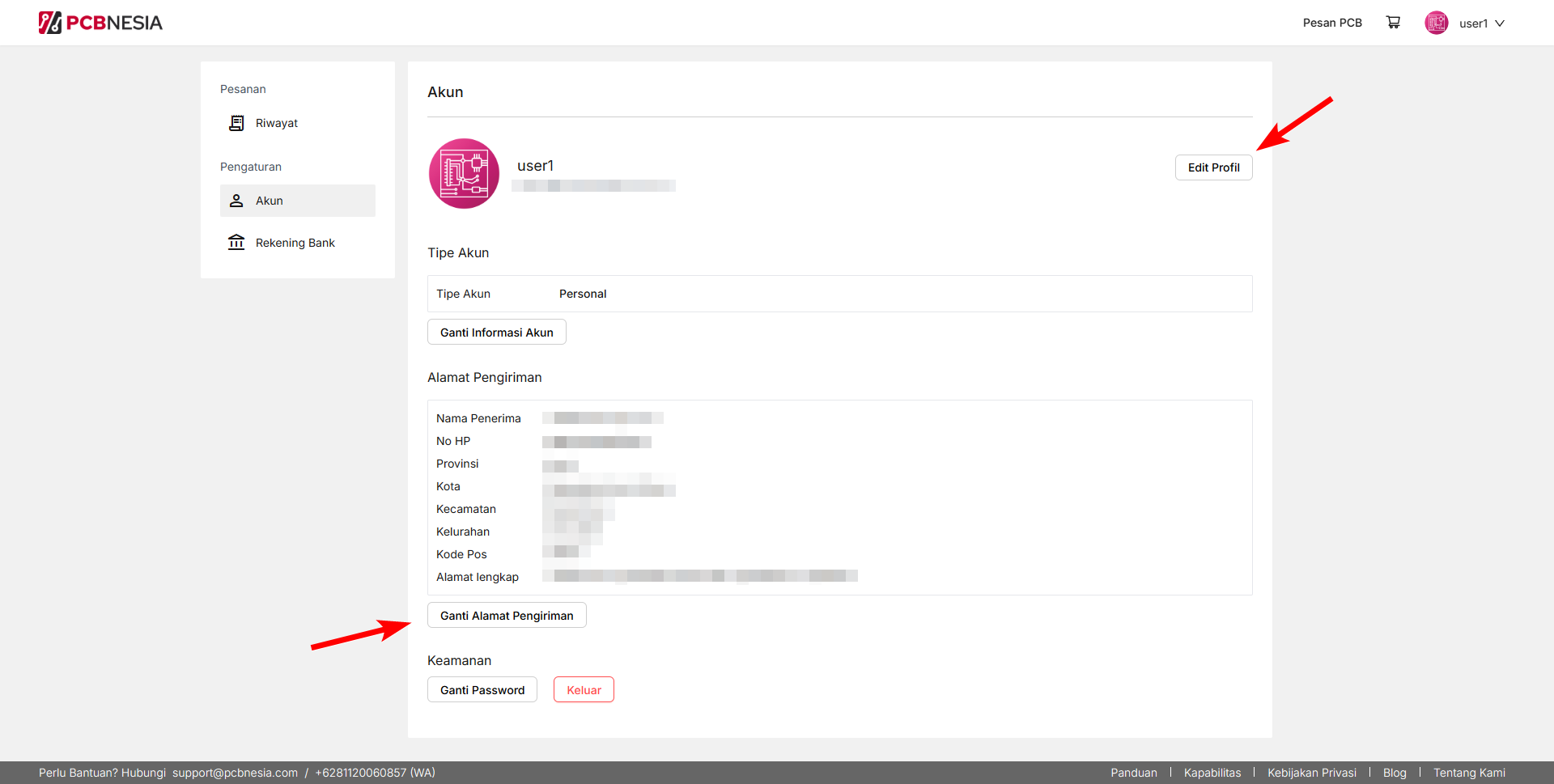This screenshot has width=1554, height=784.
Task: Click the 'Nama Penerima' label
Action: (x=478, y=418)
